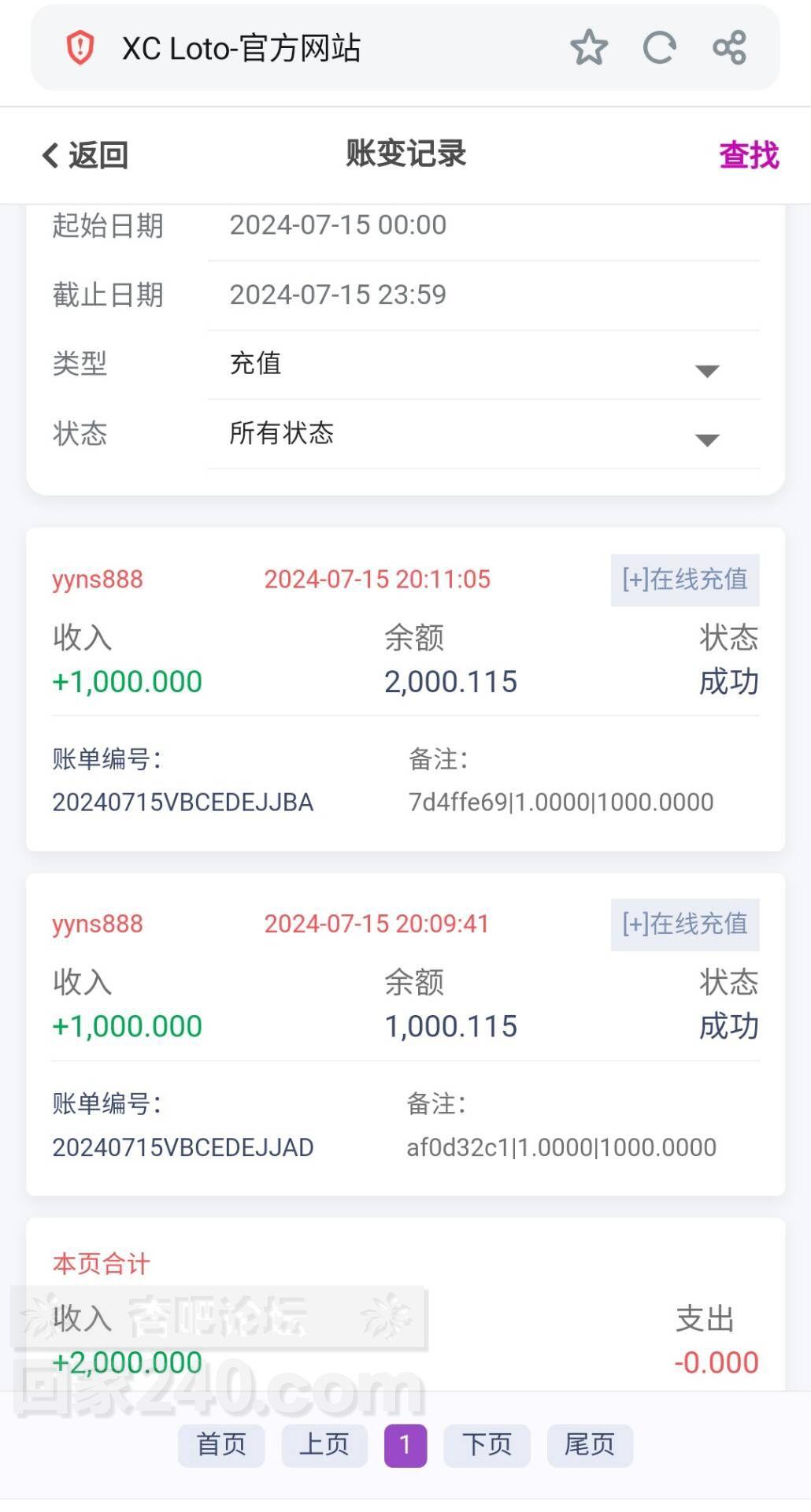The image size is (811, 1512).
Task: Go back using the 返回 arrow
Action: (85, 155)
